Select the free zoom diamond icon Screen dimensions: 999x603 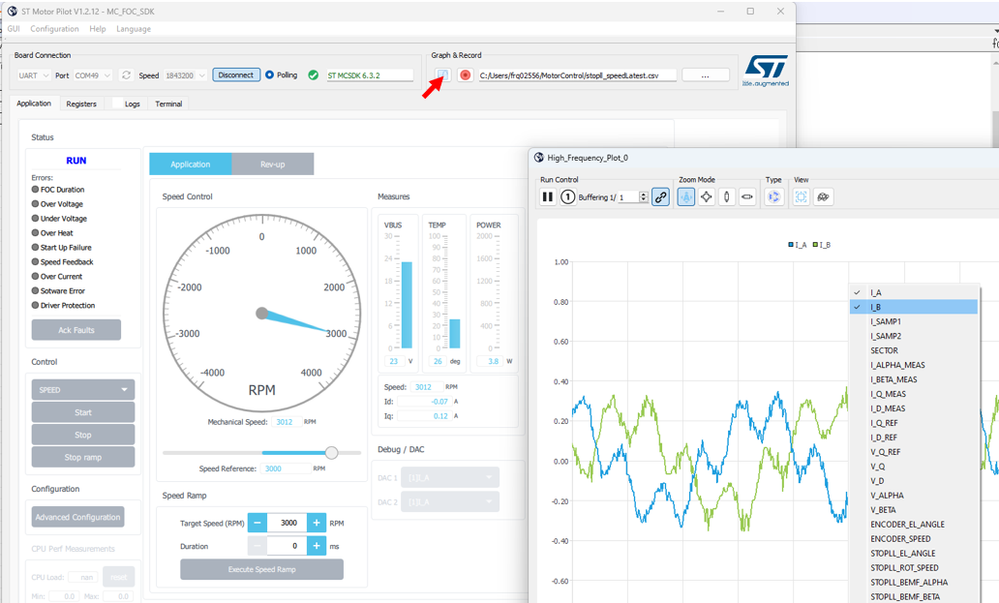706,197
